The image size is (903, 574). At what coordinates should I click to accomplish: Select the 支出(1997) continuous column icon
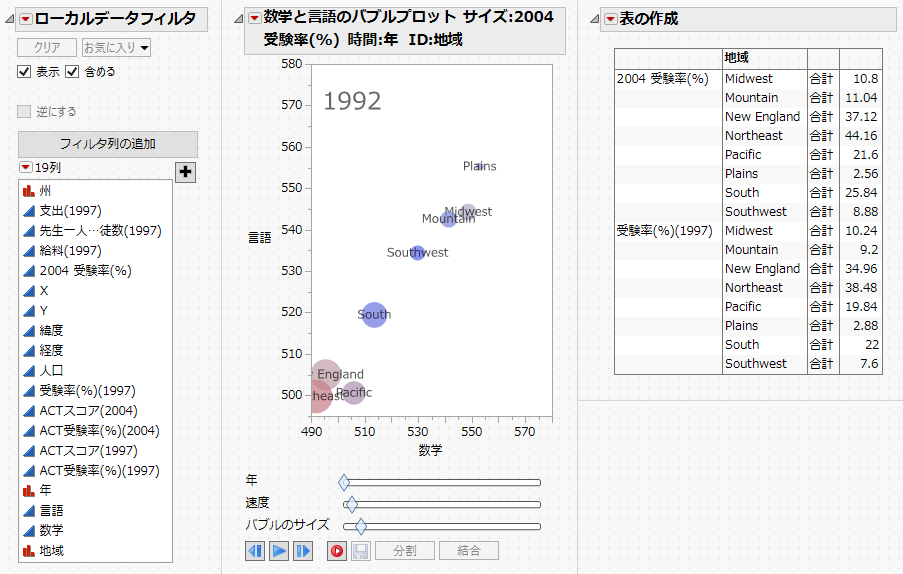(x=29, y=211)
